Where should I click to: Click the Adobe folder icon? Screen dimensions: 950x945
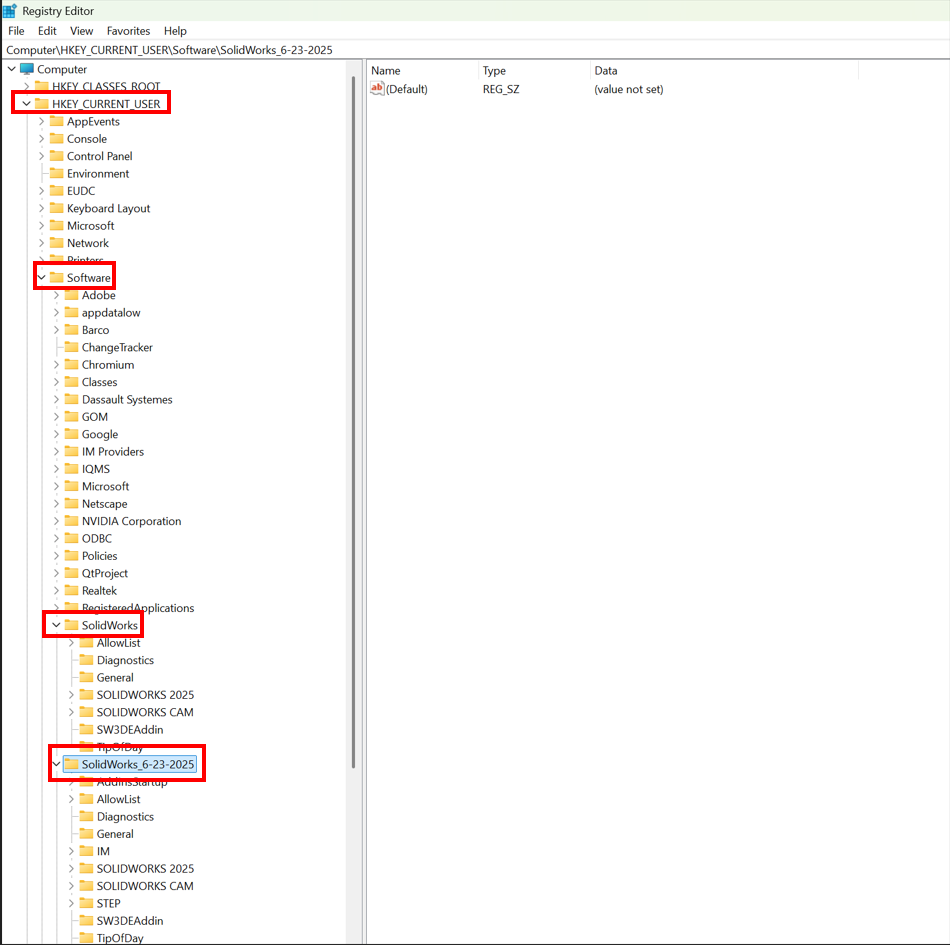[71, 295]
